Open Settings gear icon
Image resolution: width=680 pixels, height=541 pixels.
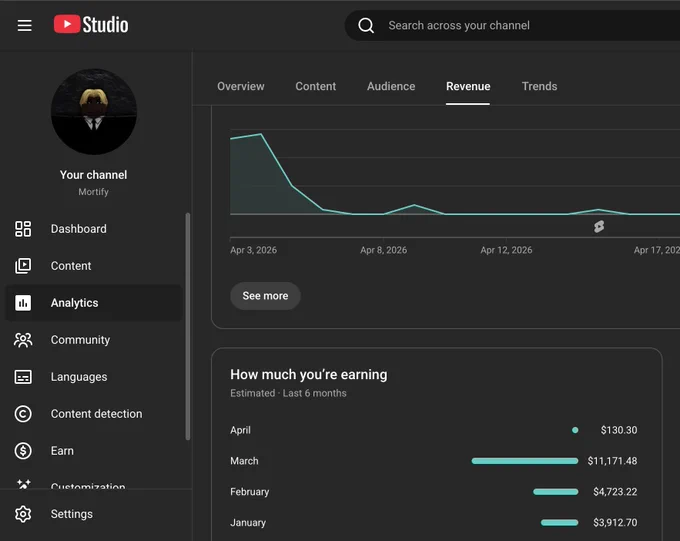pyautogui.click(x=23, y=514)
